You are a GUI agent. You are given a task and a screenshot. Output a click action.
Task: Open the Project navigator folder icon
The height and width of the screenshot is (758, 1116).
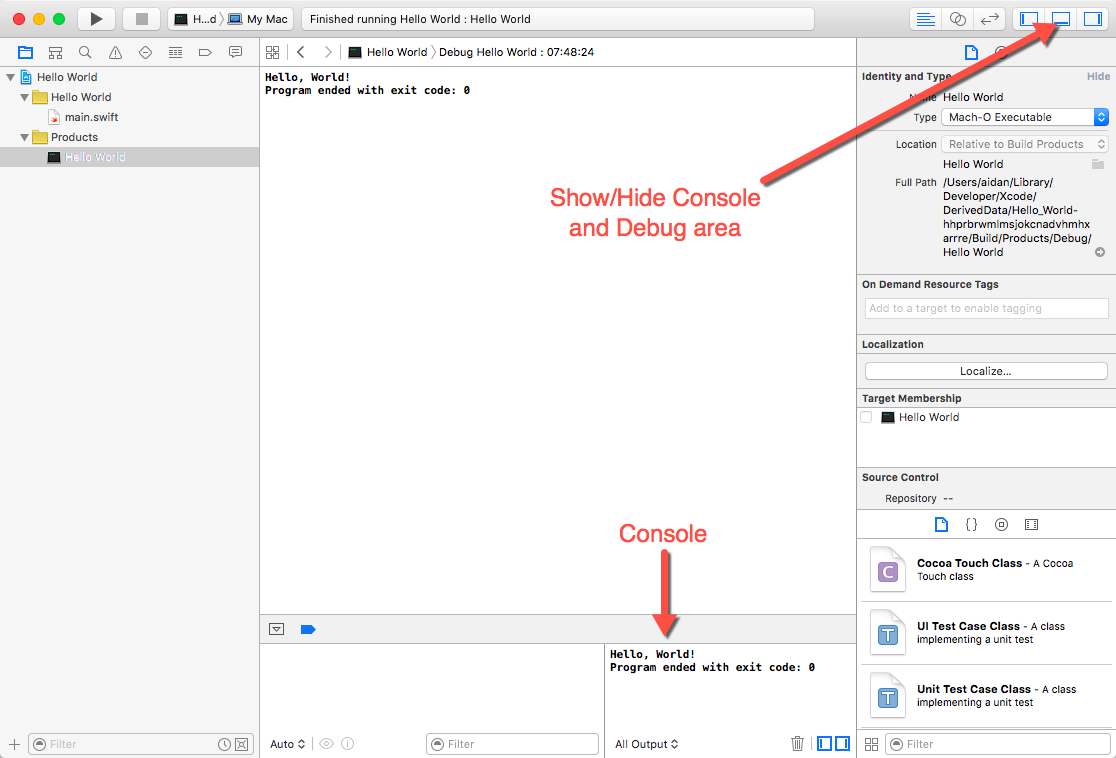pos(26,52)
